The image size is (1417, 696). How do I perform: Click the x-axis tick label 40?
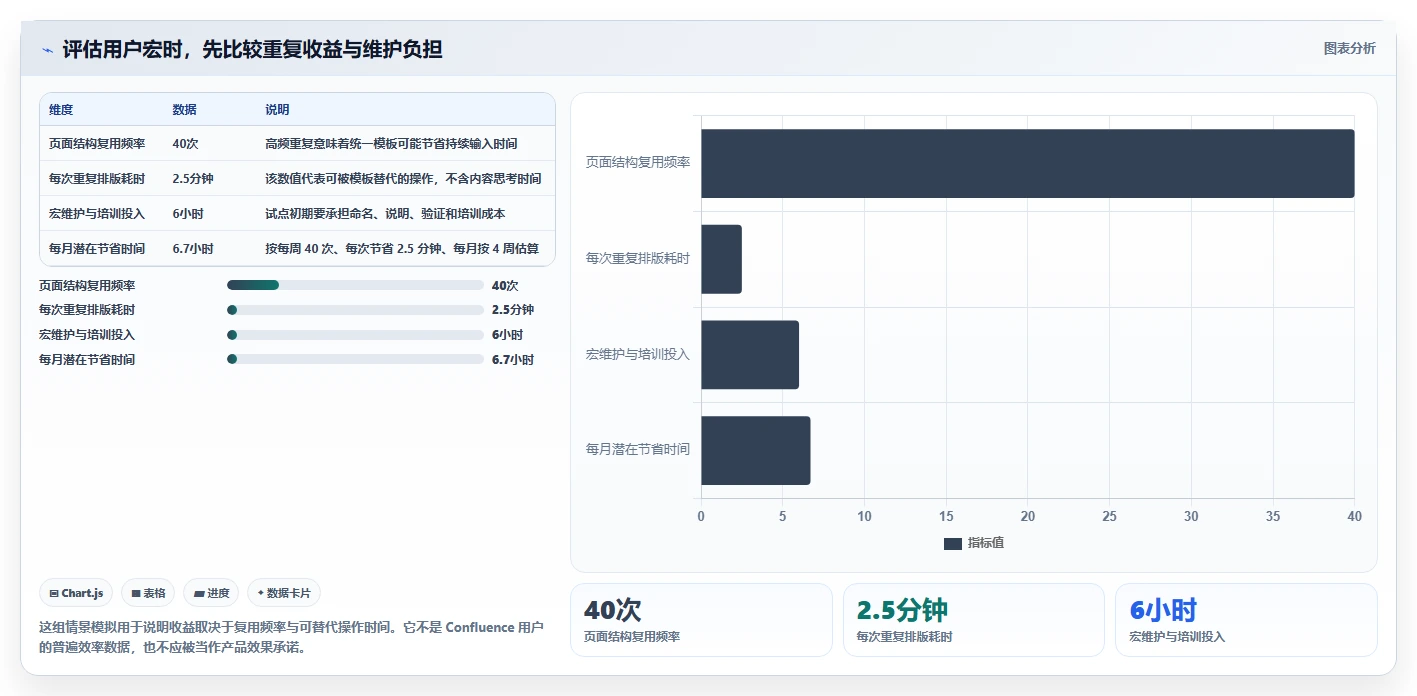click(x=1355, y=517)
